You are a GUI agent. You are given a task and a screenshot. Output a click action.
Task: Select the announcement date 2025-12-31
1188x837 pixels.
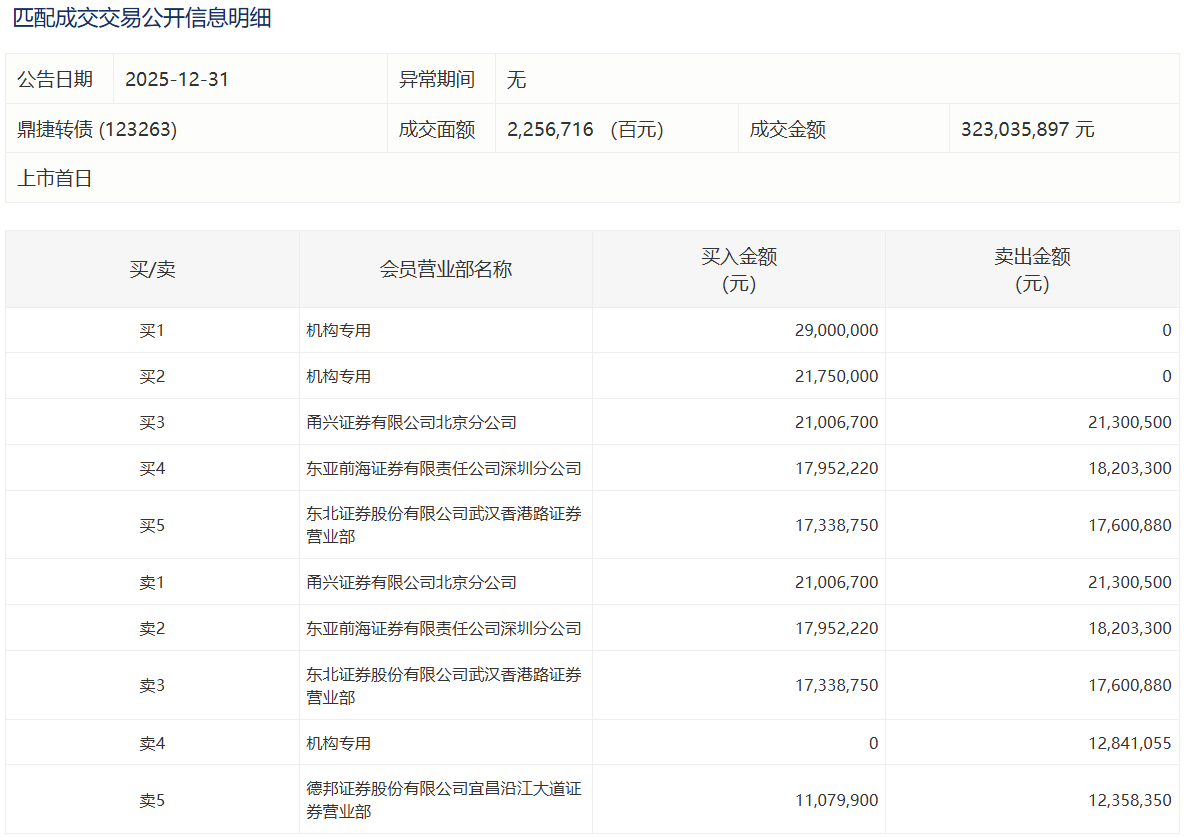click(x=177, y=79)
